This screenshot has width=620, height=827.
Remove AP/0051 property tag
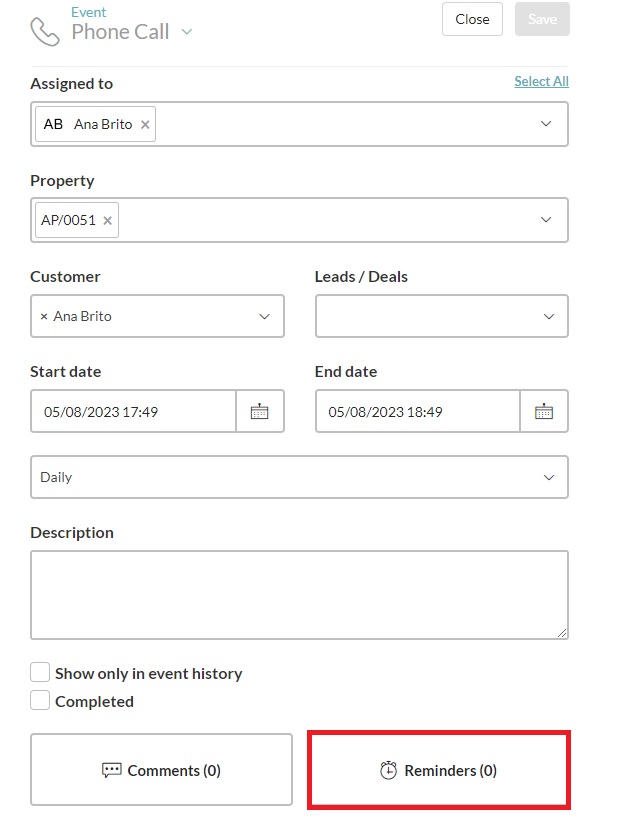coord(108,220)
